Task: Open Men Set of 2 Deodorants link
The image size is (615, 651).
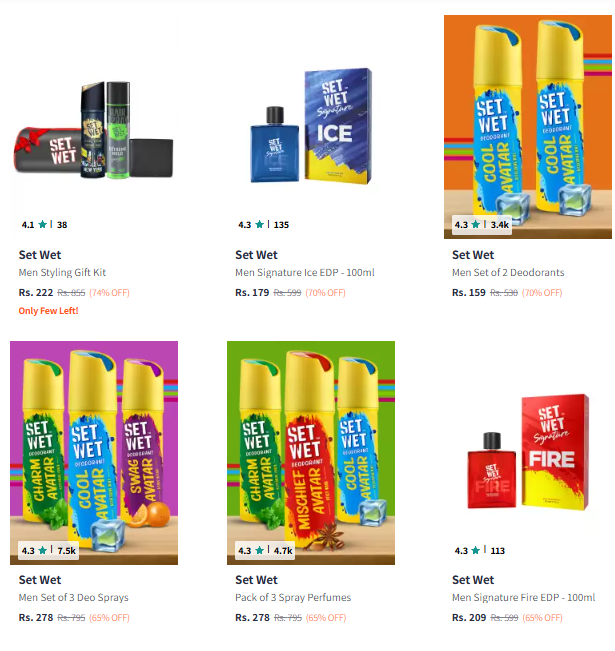Action: [508, 272]
